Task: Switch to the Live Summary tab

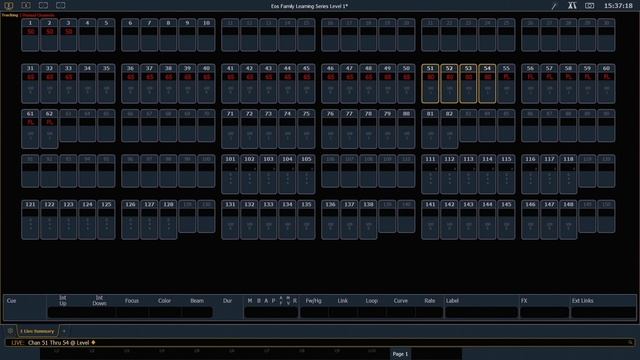Action: (37, 331)
